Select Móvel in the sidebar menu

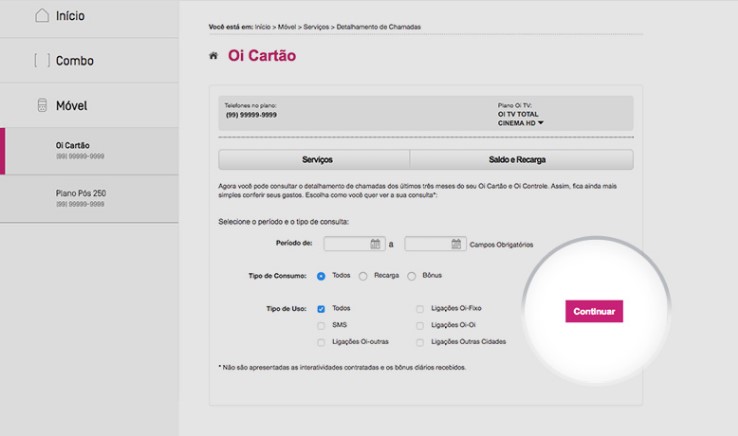(x=89, y=105)
